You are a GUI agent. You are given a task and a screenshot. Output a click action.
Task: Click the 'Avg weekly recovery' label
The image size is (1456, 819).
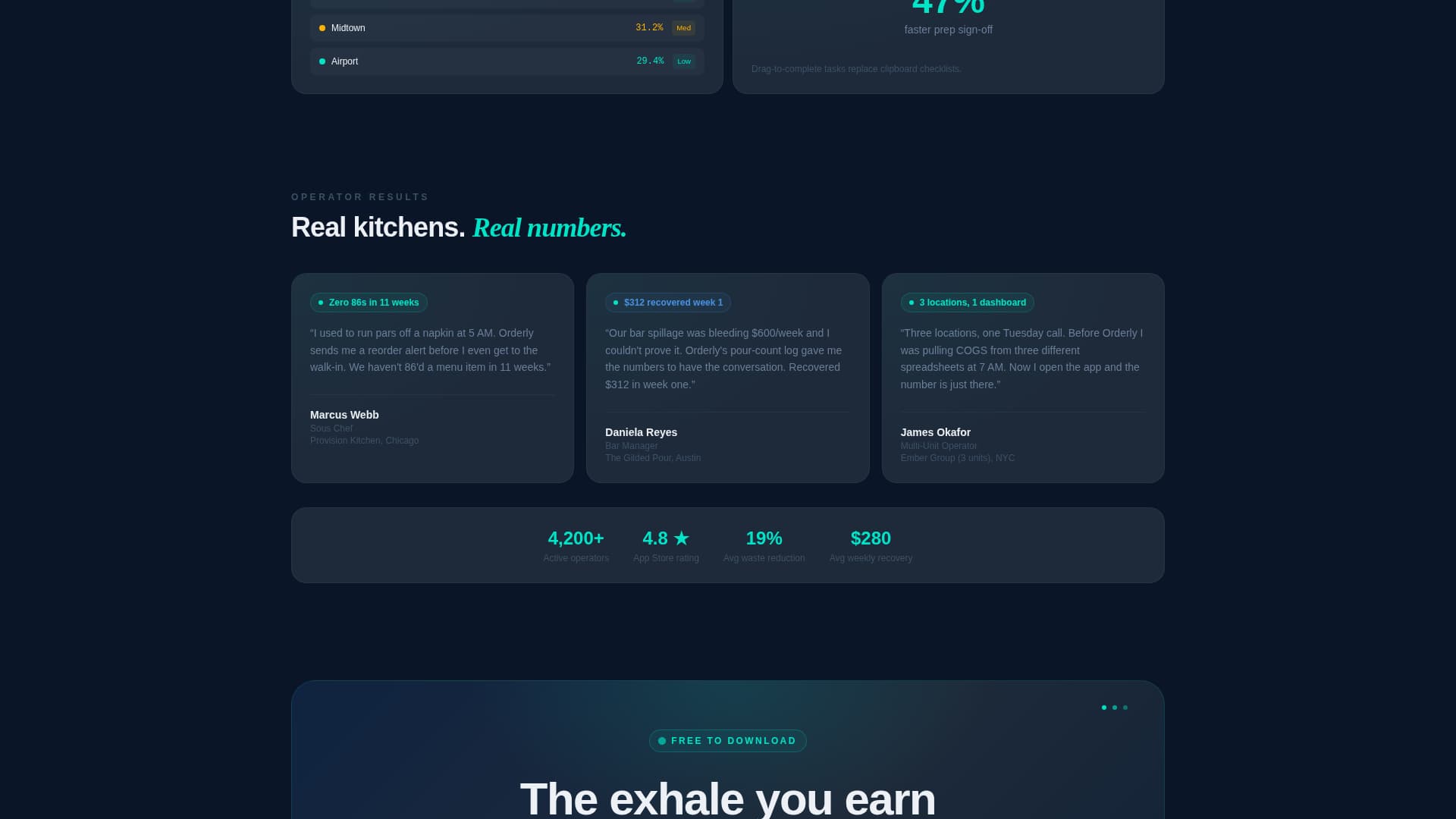pos(871,558)
